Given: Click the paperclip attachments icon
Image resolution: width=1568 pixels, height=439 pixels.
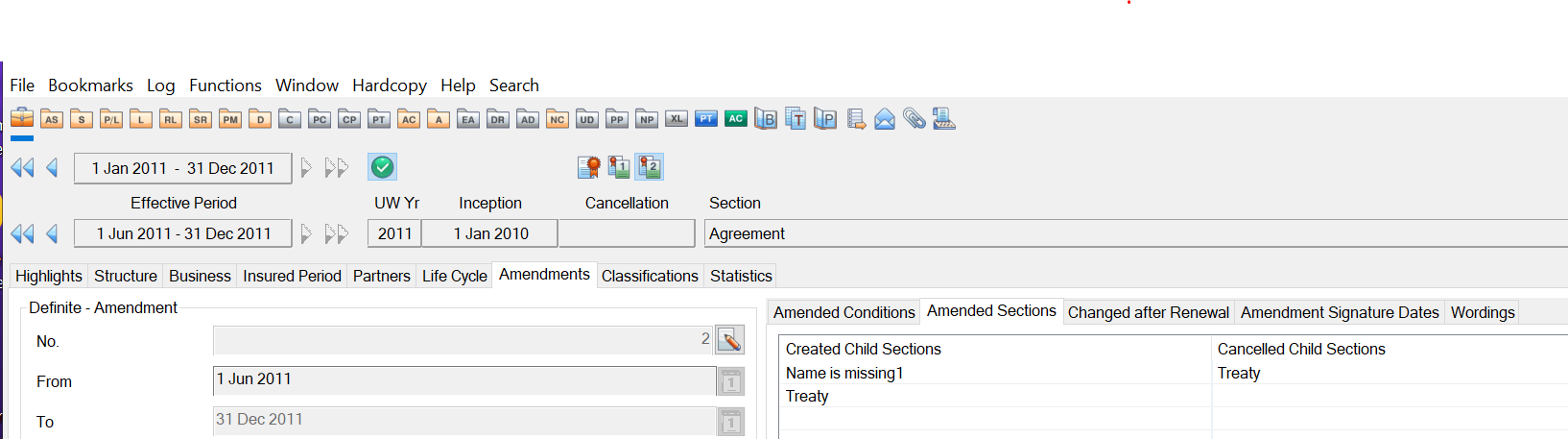Looking at the screenshot, I should (915, 119).
